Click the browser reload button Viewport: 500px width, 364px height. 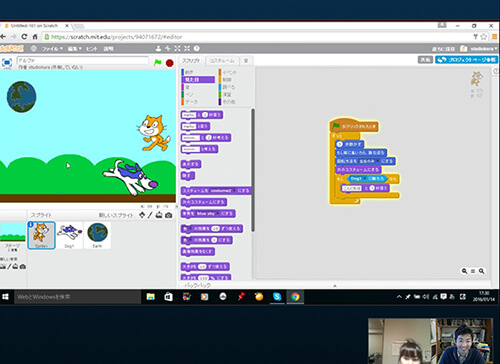coord(24,37)
